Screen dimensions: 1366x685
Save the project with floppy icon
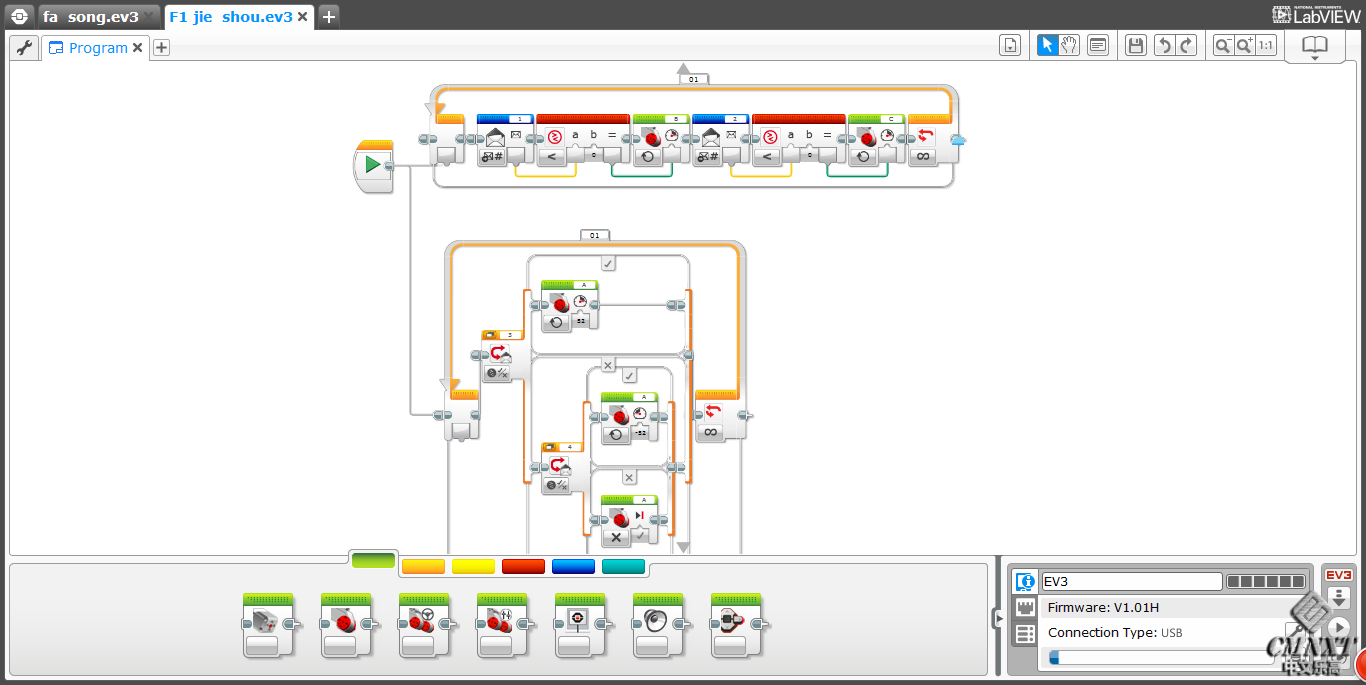point(1135,45)
